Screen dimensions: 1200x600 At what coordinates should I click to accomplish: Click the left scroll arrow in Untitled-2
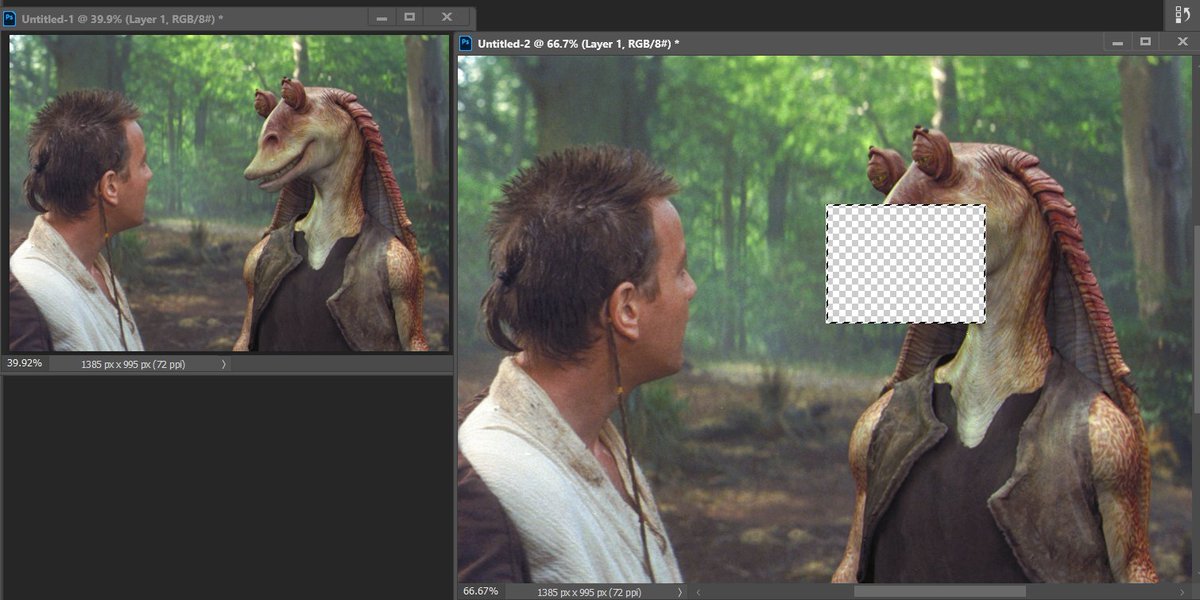click(x=698, y=592)
